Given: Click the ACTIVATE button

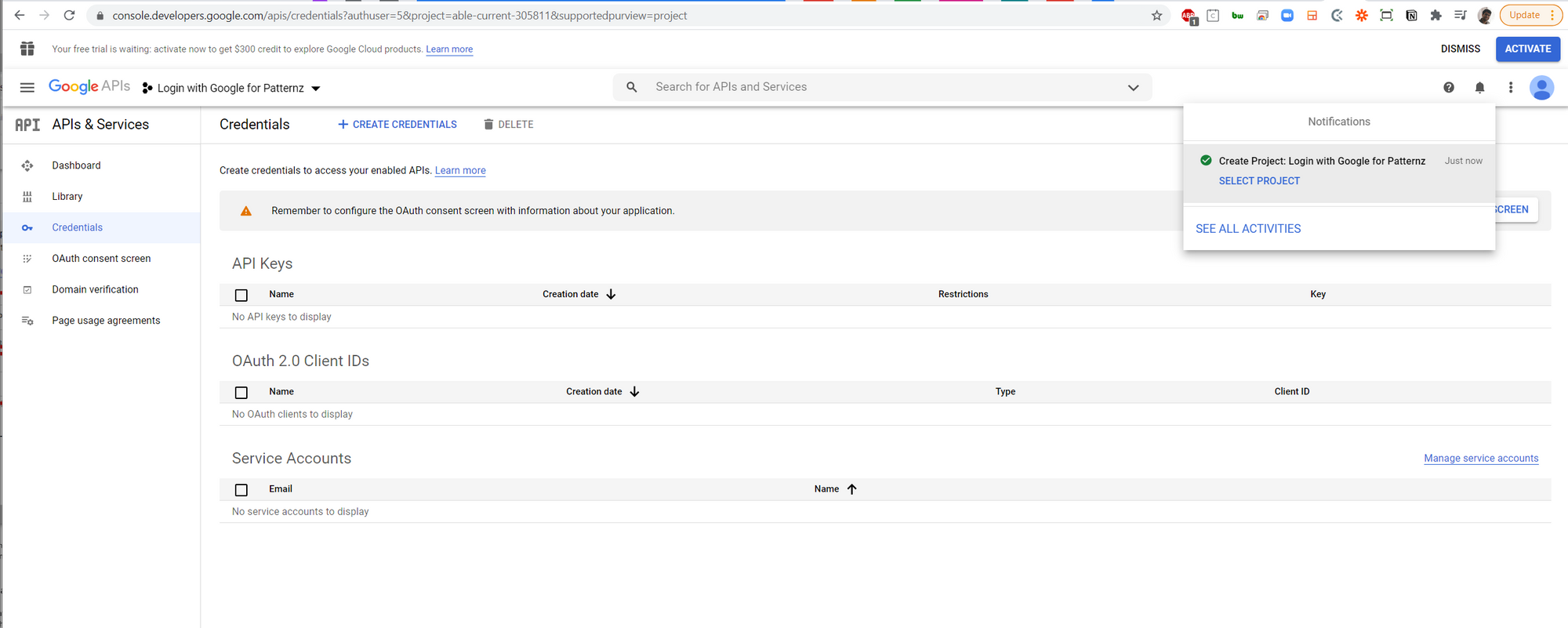Looking at the screenshot, I should click(1527, 49).
